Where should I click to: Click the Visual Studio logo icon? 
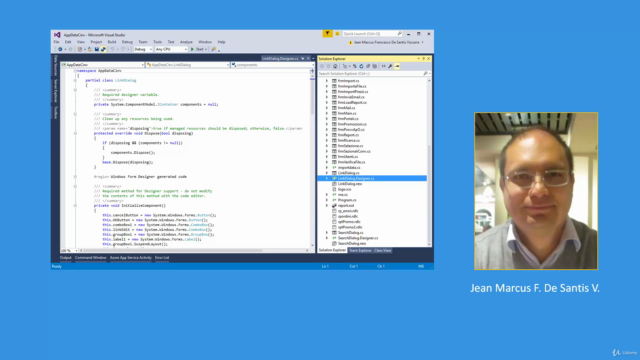click(57, 35)
